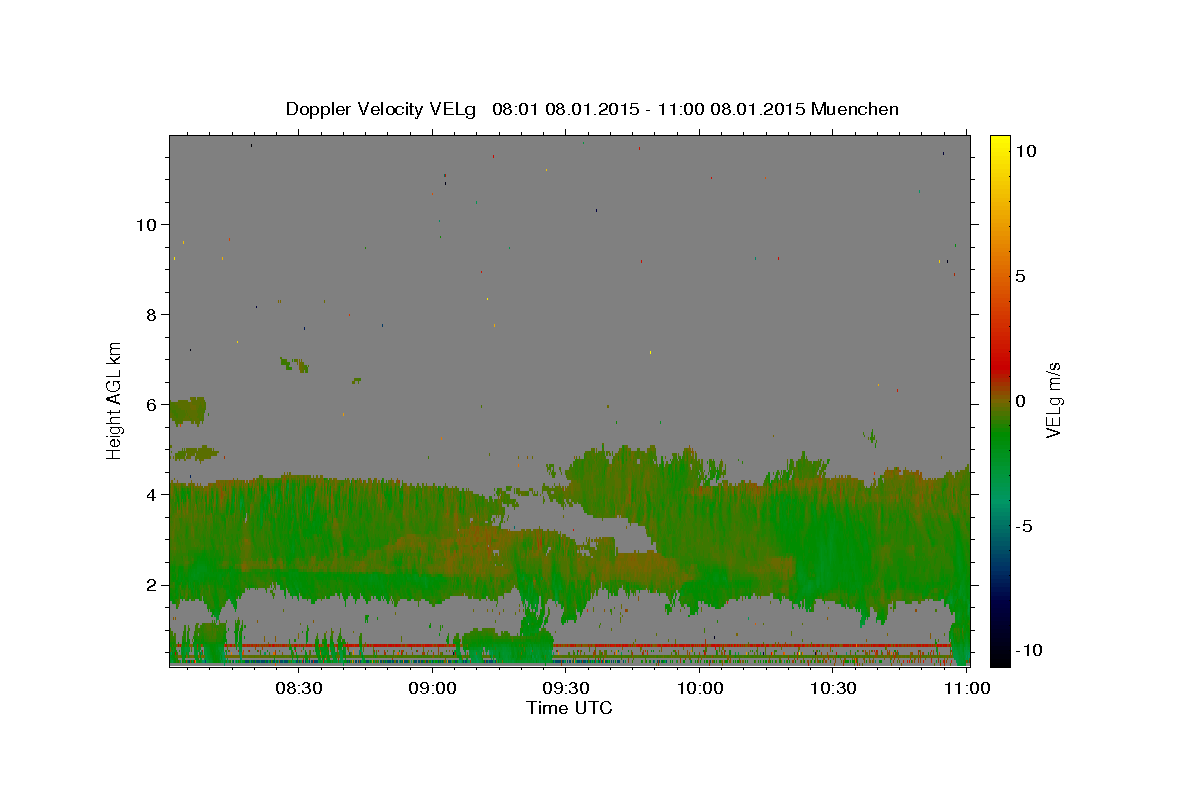Image resolution: width=1200 pixels, height=800 pixels.
Task: Click the height tick label 10
Action: tap(145, 224)
